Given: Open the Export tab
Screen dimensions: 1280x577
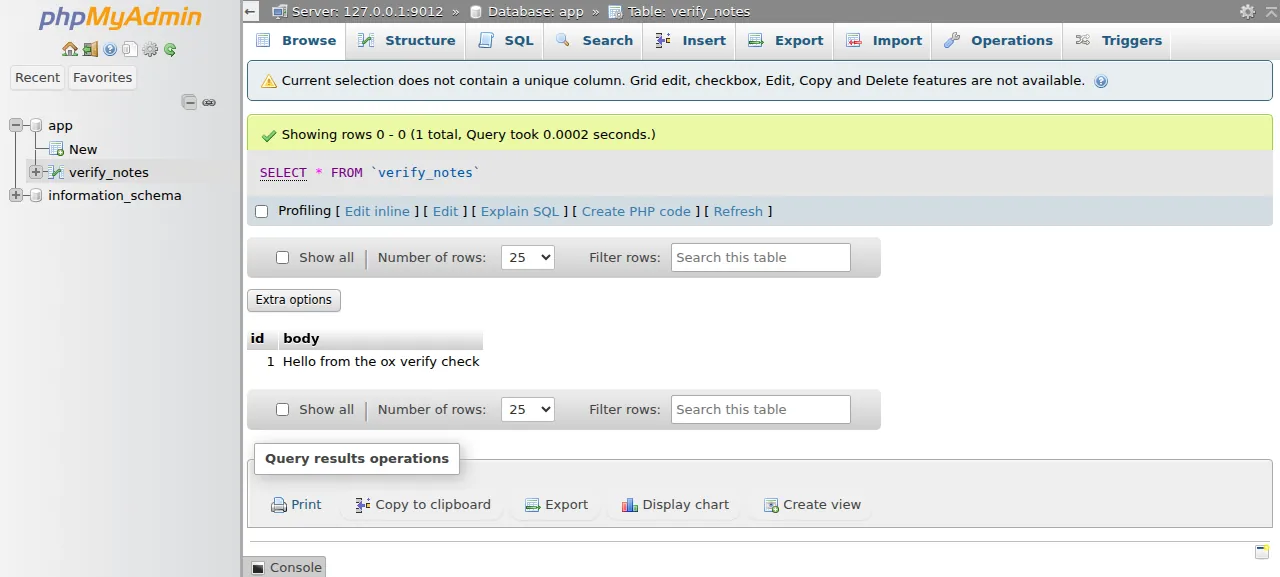Looking at the screenshot, I should click(786, 41).
